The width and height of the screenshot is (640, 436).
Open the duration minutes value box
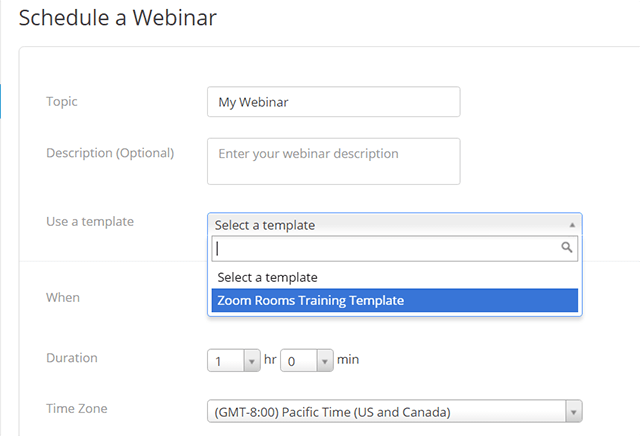[x=298, y=360]
